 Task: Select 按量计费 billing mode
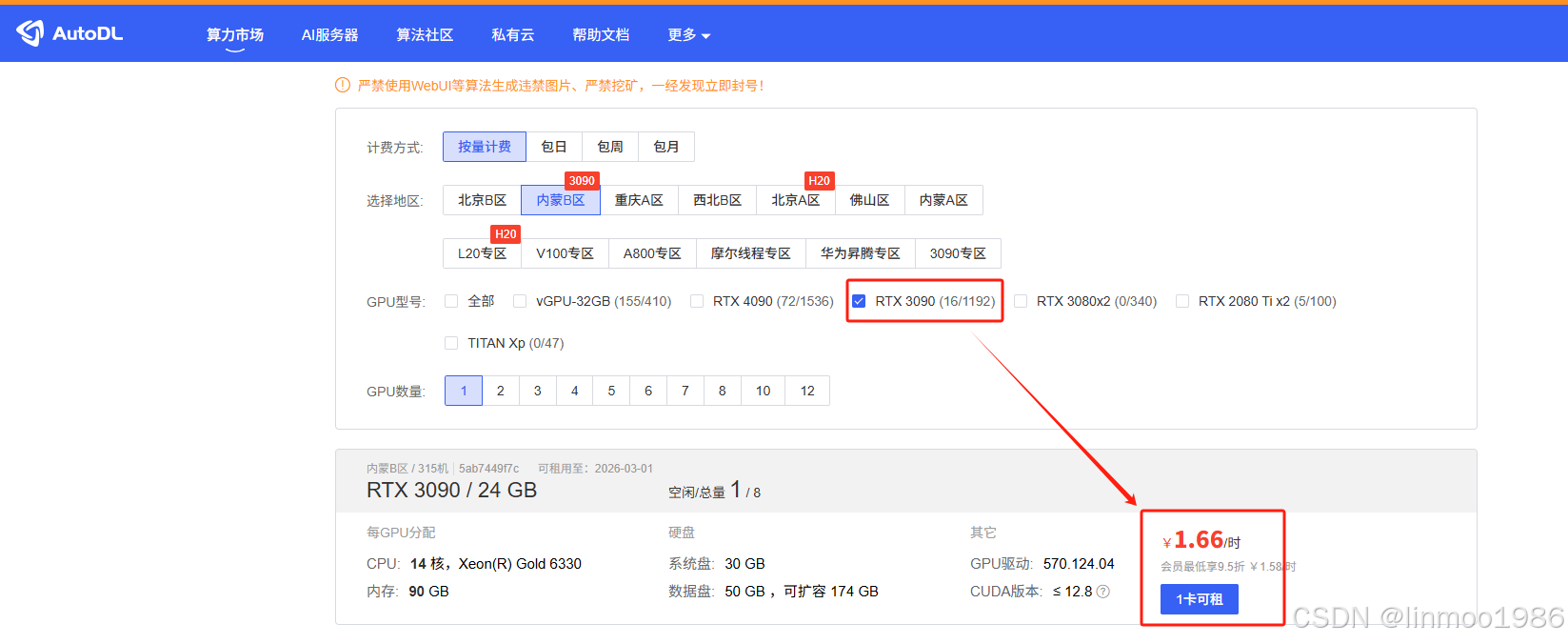point(485,147)
